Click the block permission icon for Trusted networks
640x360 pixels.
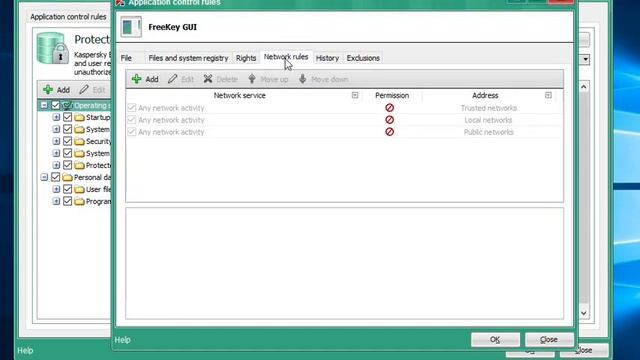tap(389, 108)
